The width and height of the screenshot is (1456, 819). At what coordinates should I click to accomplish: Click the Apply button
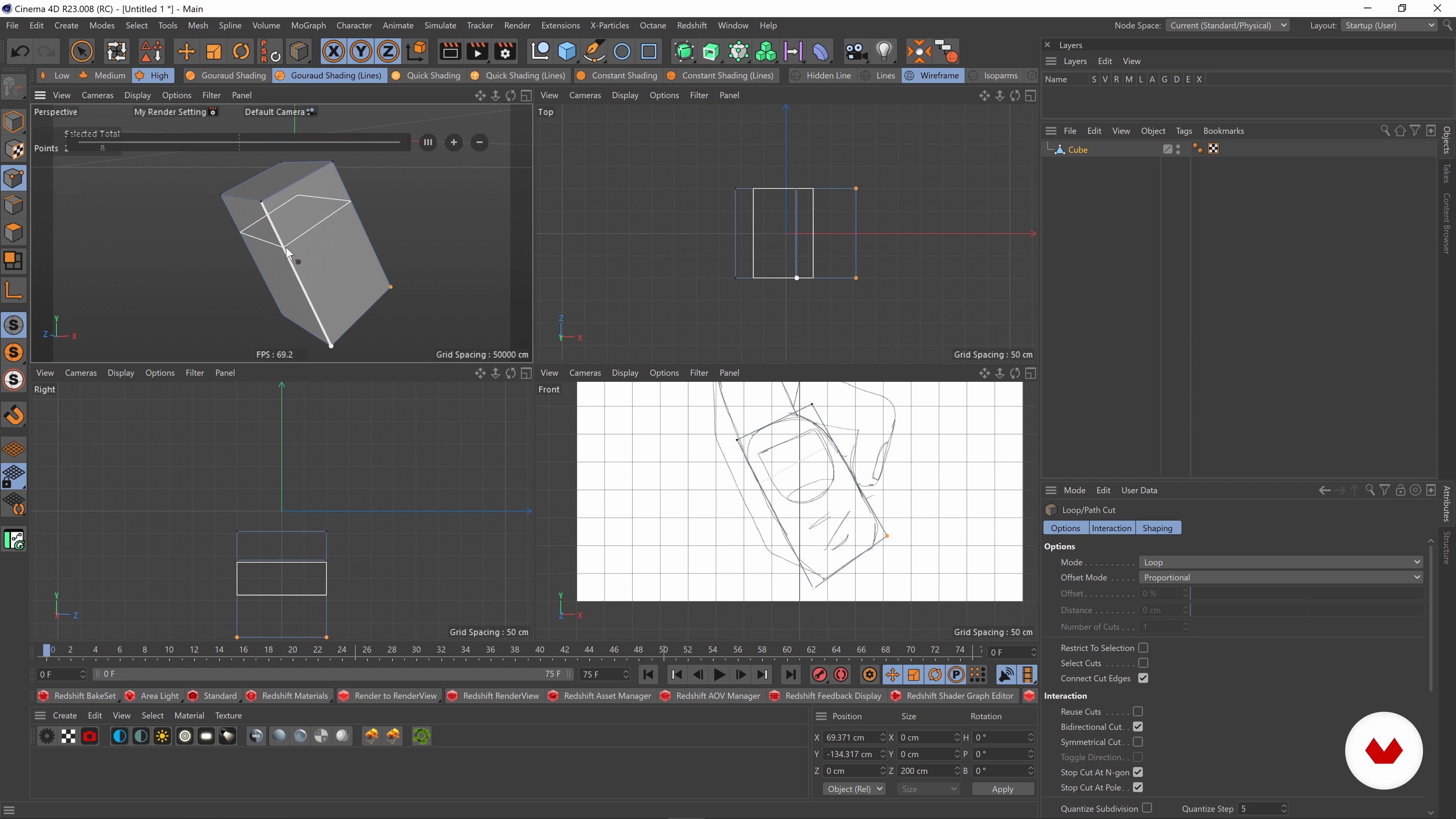1003,789
